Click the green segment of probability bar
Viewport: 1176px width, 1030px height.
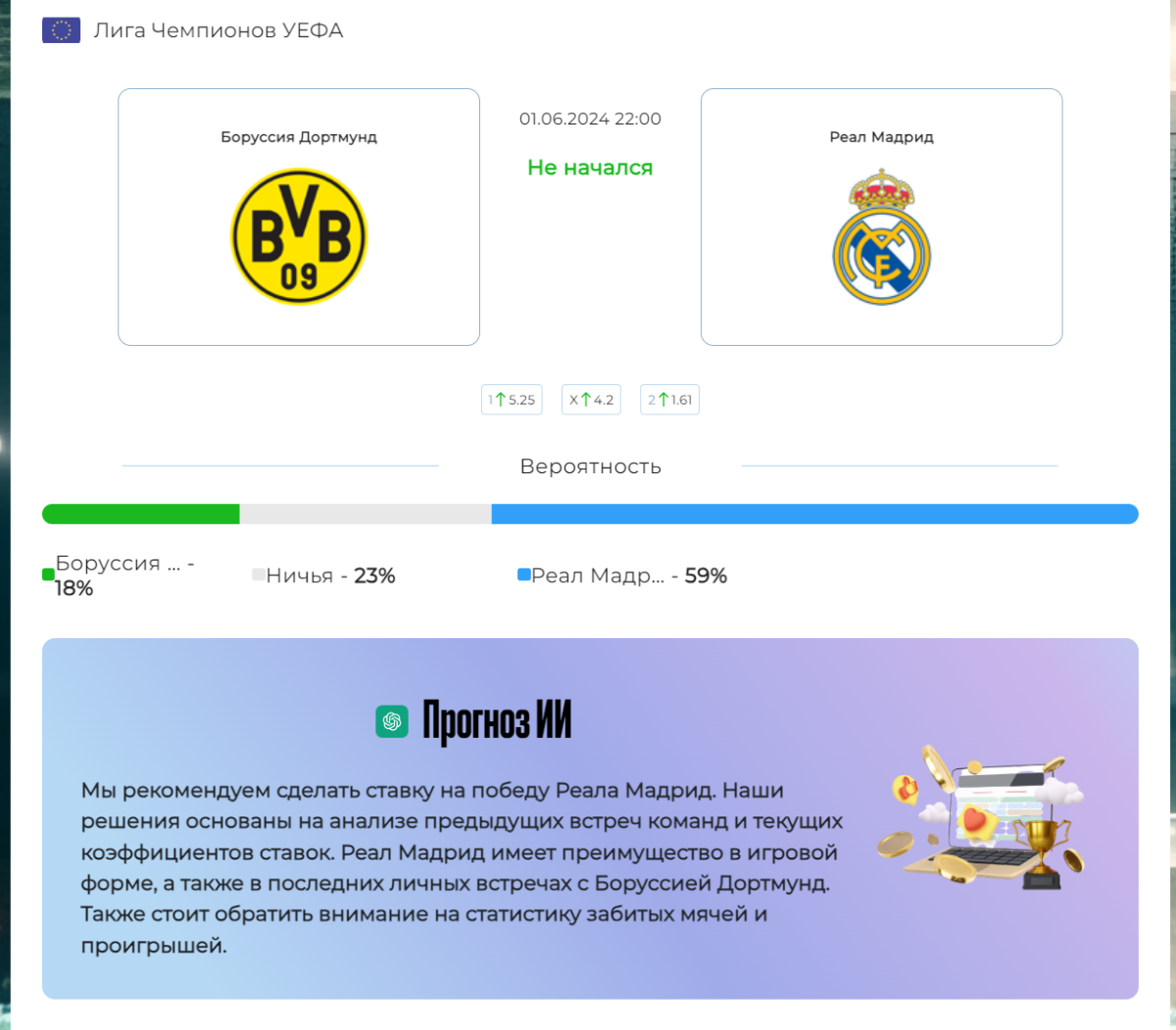(x=141, y=514)
